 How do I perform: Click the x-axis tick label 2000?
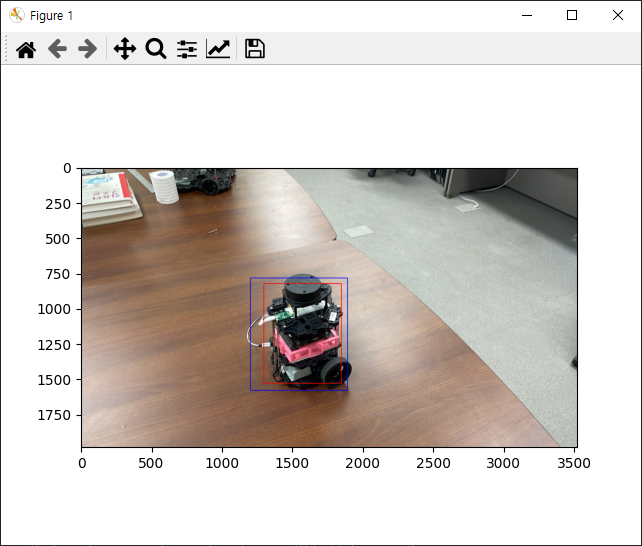point(362,463)
